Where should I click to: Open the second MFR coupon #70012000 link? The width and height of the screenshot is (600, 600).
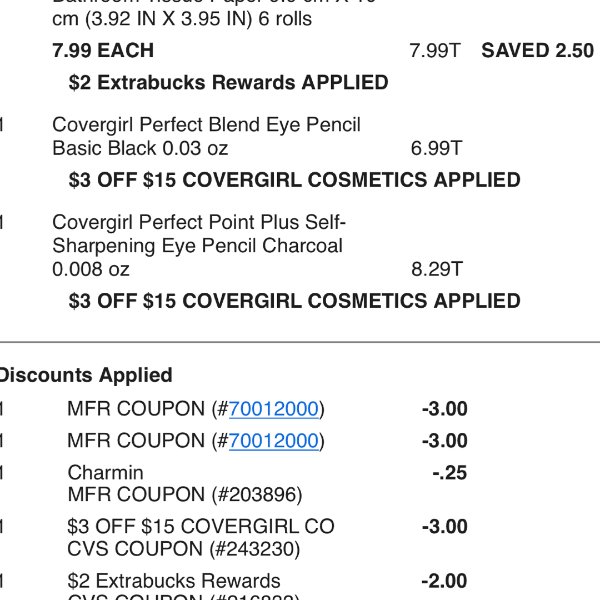click(273, 440)
